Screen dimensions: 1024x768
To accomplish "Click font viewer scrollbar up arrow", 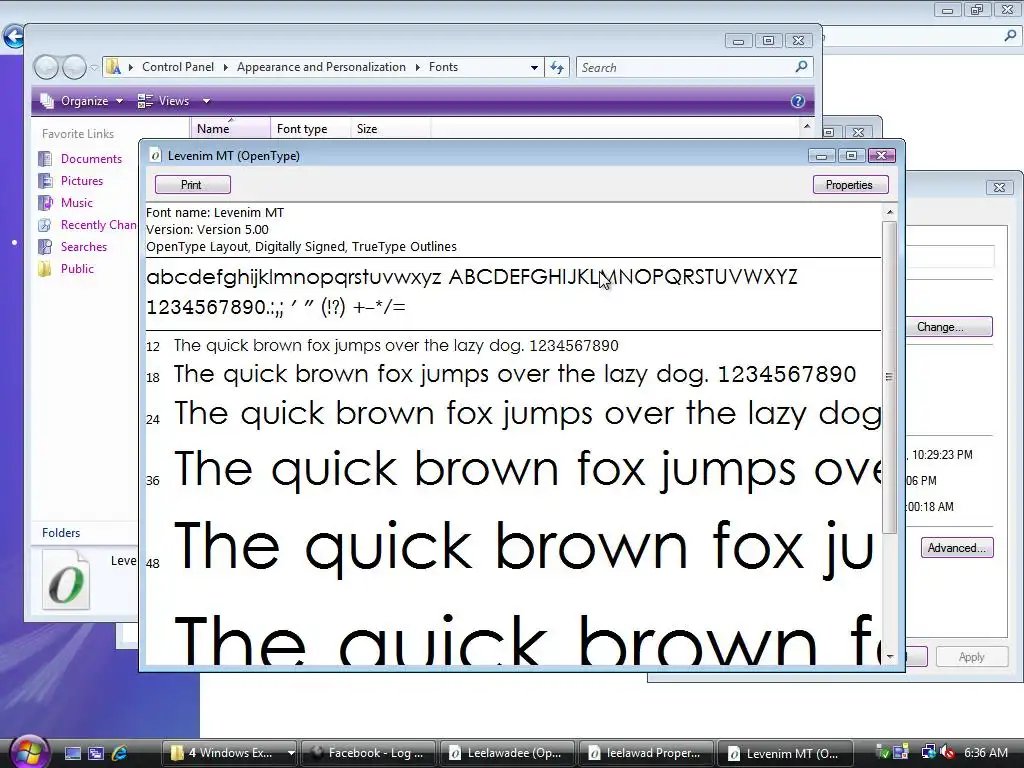I will point(889,212).
